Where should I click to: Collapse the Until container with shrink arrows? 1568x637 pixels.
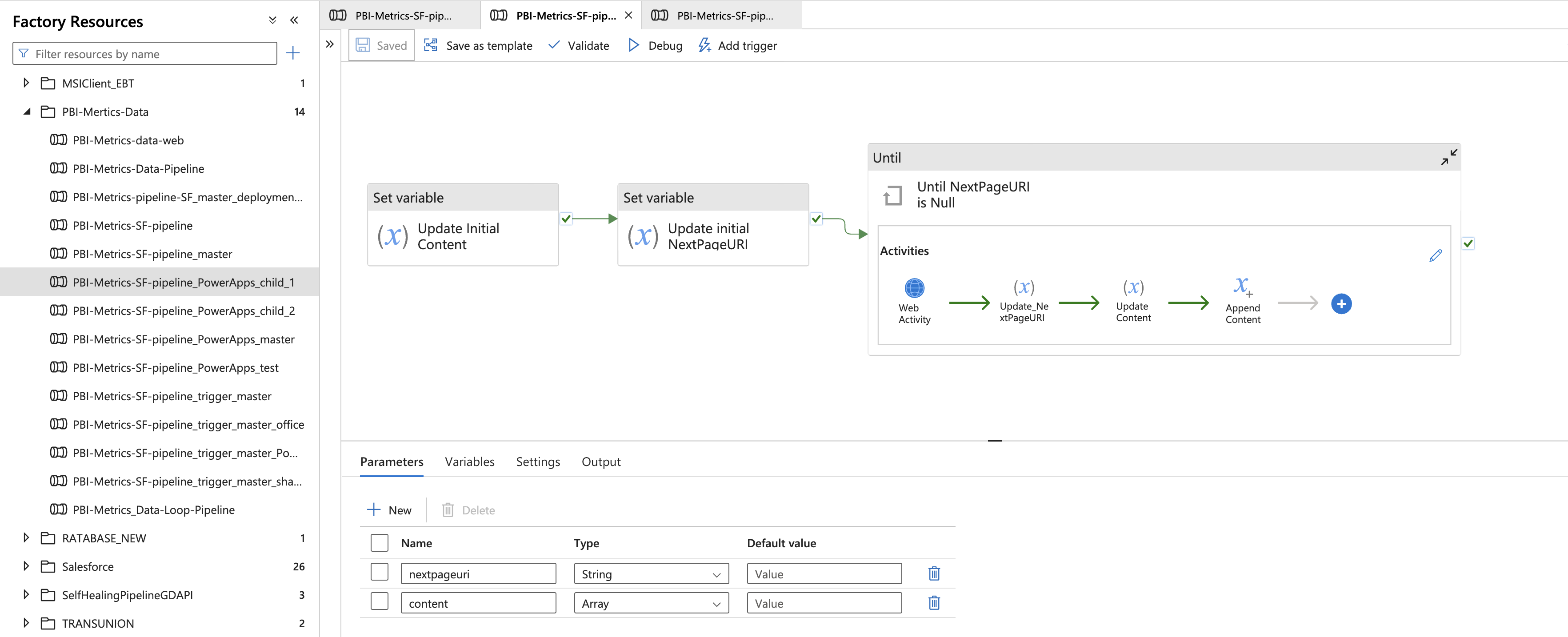coord(1449,157)
